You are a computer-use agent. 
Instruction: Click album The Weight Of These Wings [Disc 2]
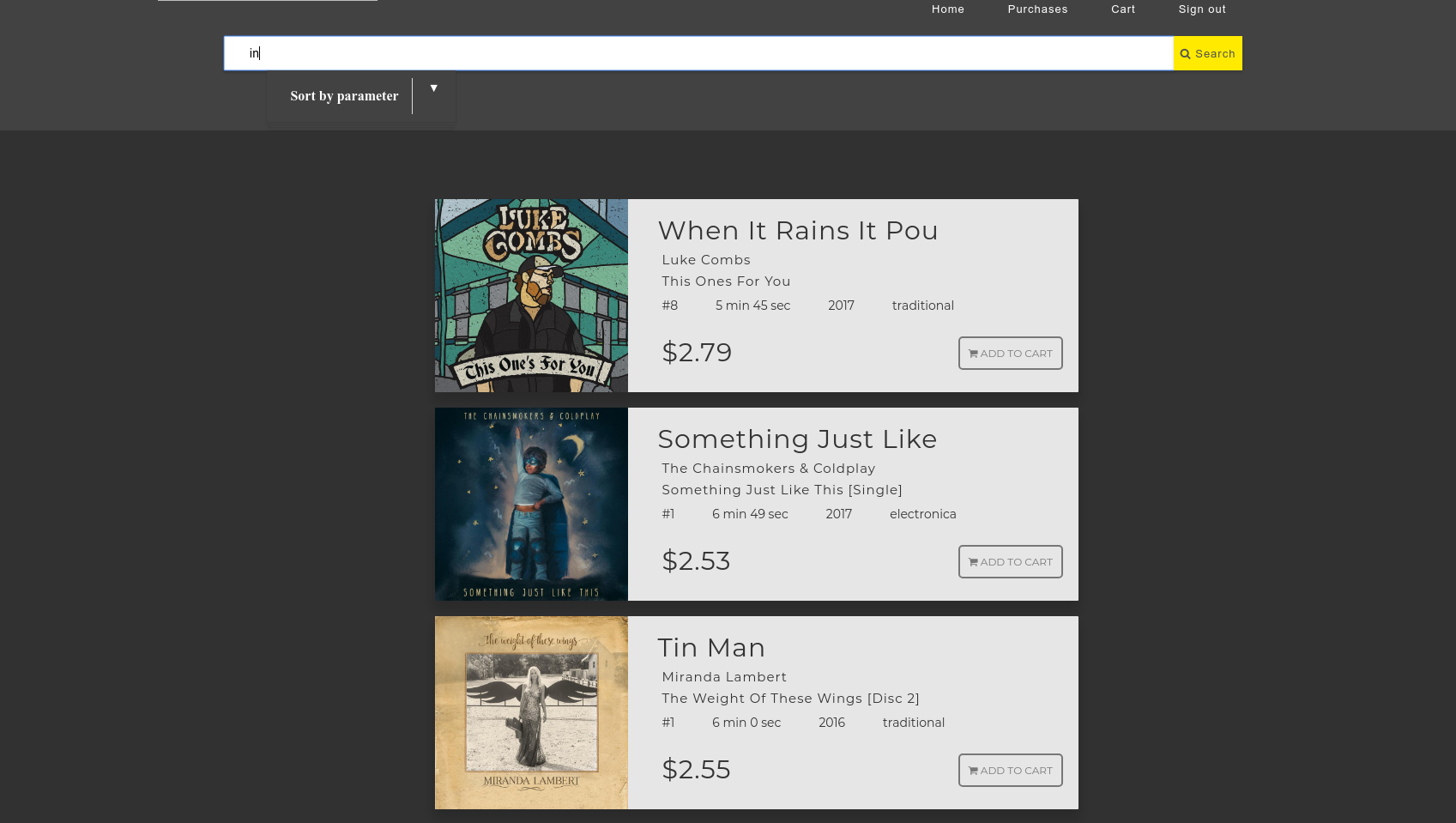(790, 699)
